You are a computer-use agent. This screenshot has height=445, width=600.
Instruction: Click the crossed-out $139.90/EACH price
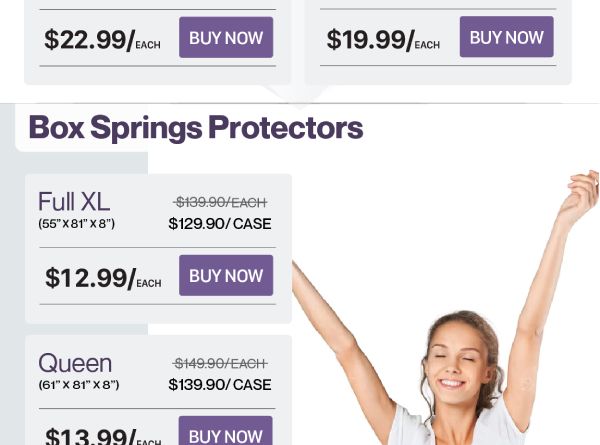(220, 203)
